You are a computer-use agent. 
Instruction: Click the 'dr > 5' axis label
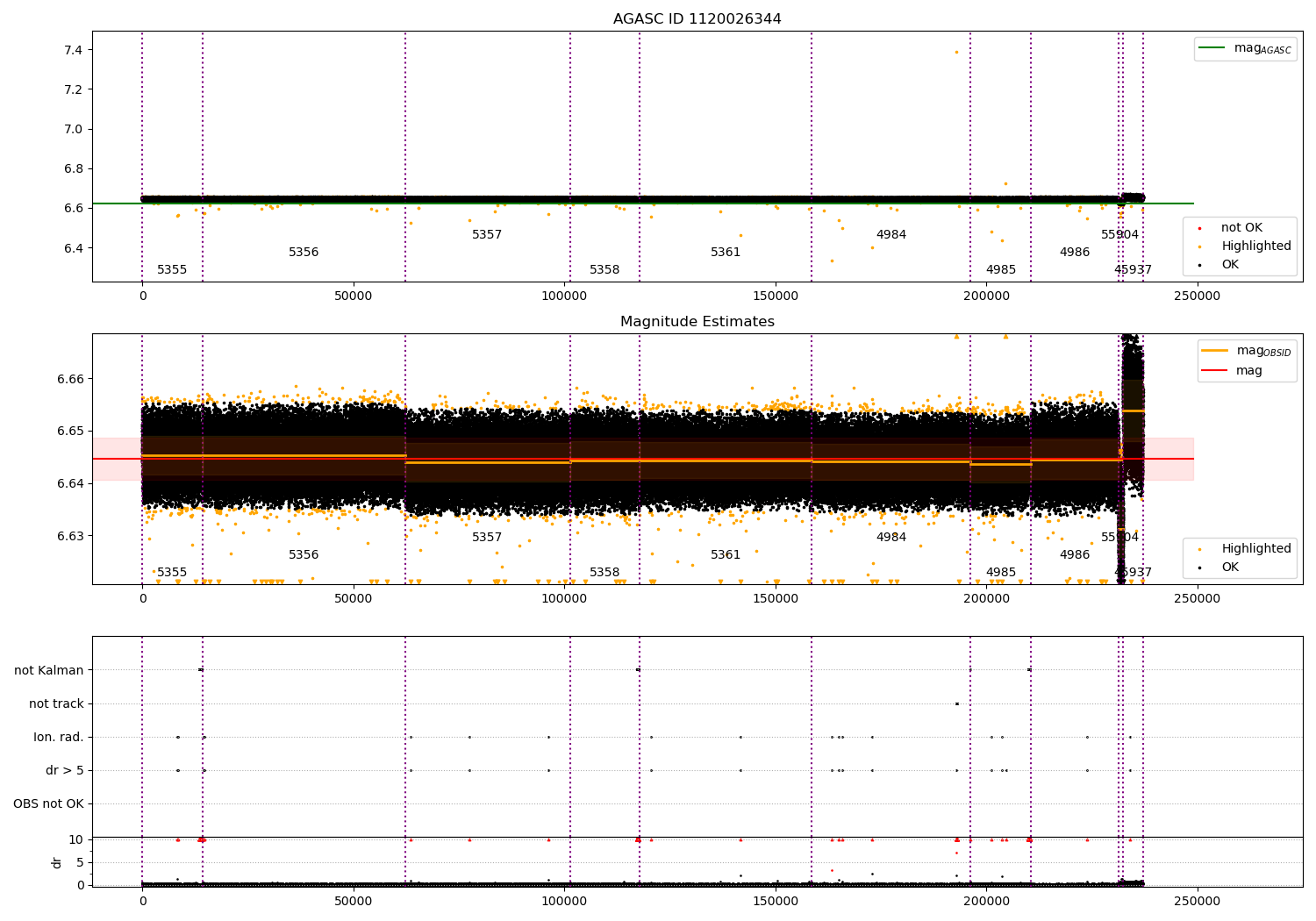pyautogui.click(x=65, y=771)
